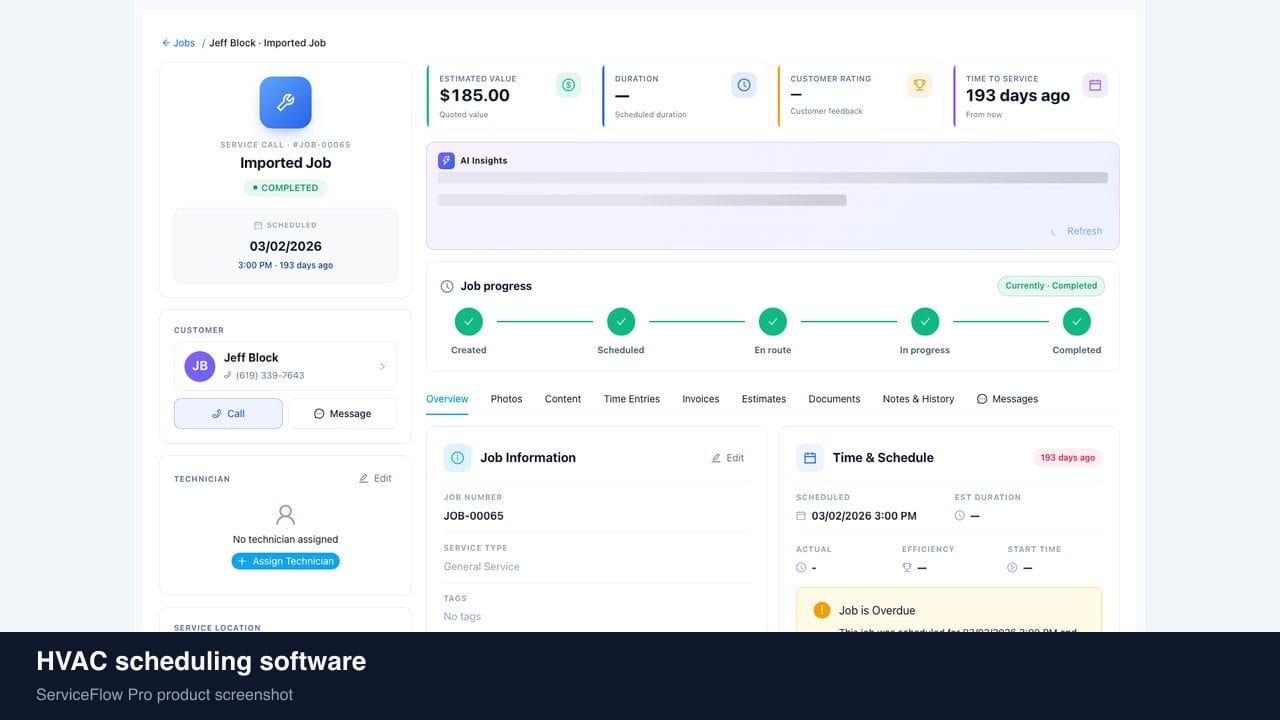Click the JB customer avatar
The height and width of the screenshot is (720, 1280).
pos(200,366)
